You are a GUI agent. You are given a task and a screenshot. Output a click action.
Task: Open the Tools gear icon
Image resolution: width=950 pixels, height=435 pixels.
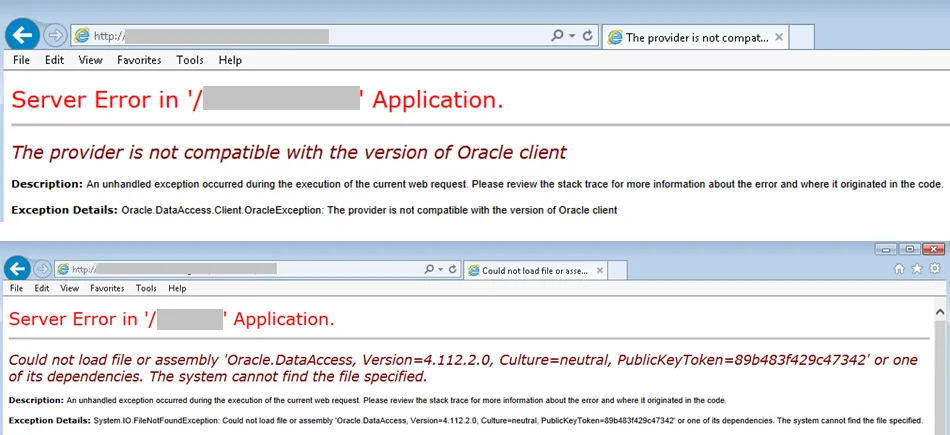[935, 268]
